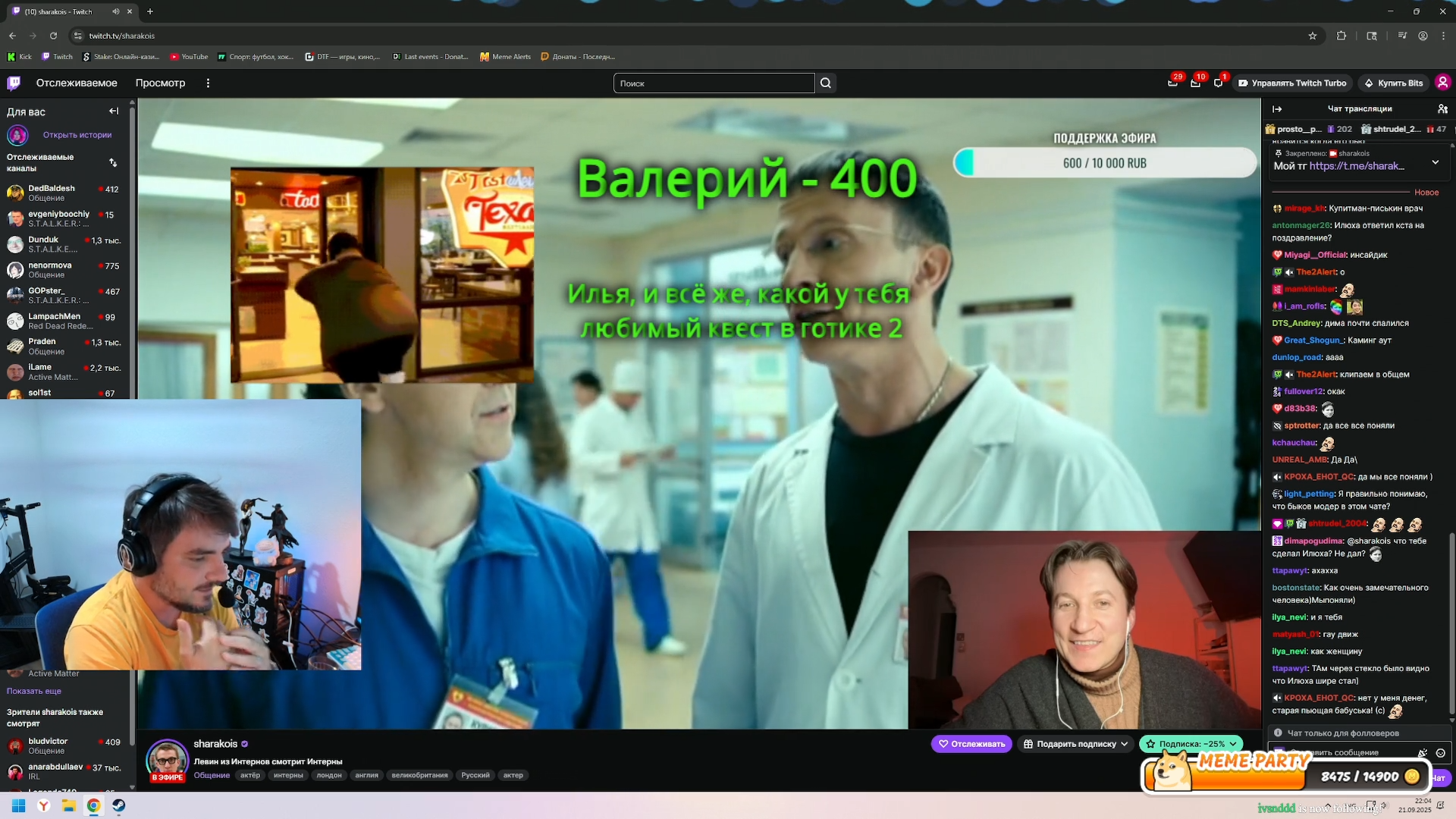The height and width of the screenshot is (819, 1456).
Task: Click the search magnifier button
Action: pos(826,83)
